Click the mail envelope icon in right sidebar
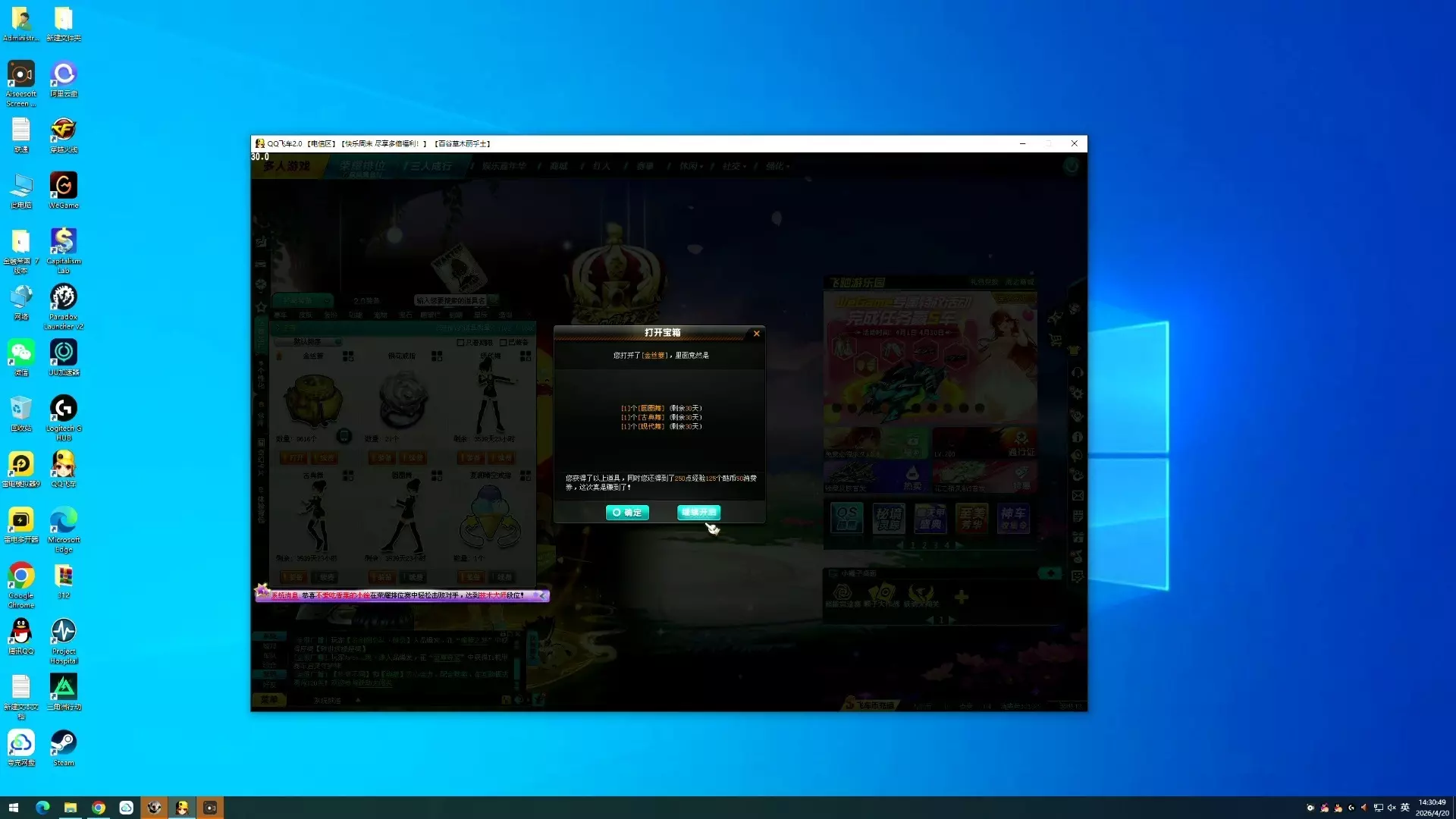The image size is (1456, 819). pos(1078,496)
